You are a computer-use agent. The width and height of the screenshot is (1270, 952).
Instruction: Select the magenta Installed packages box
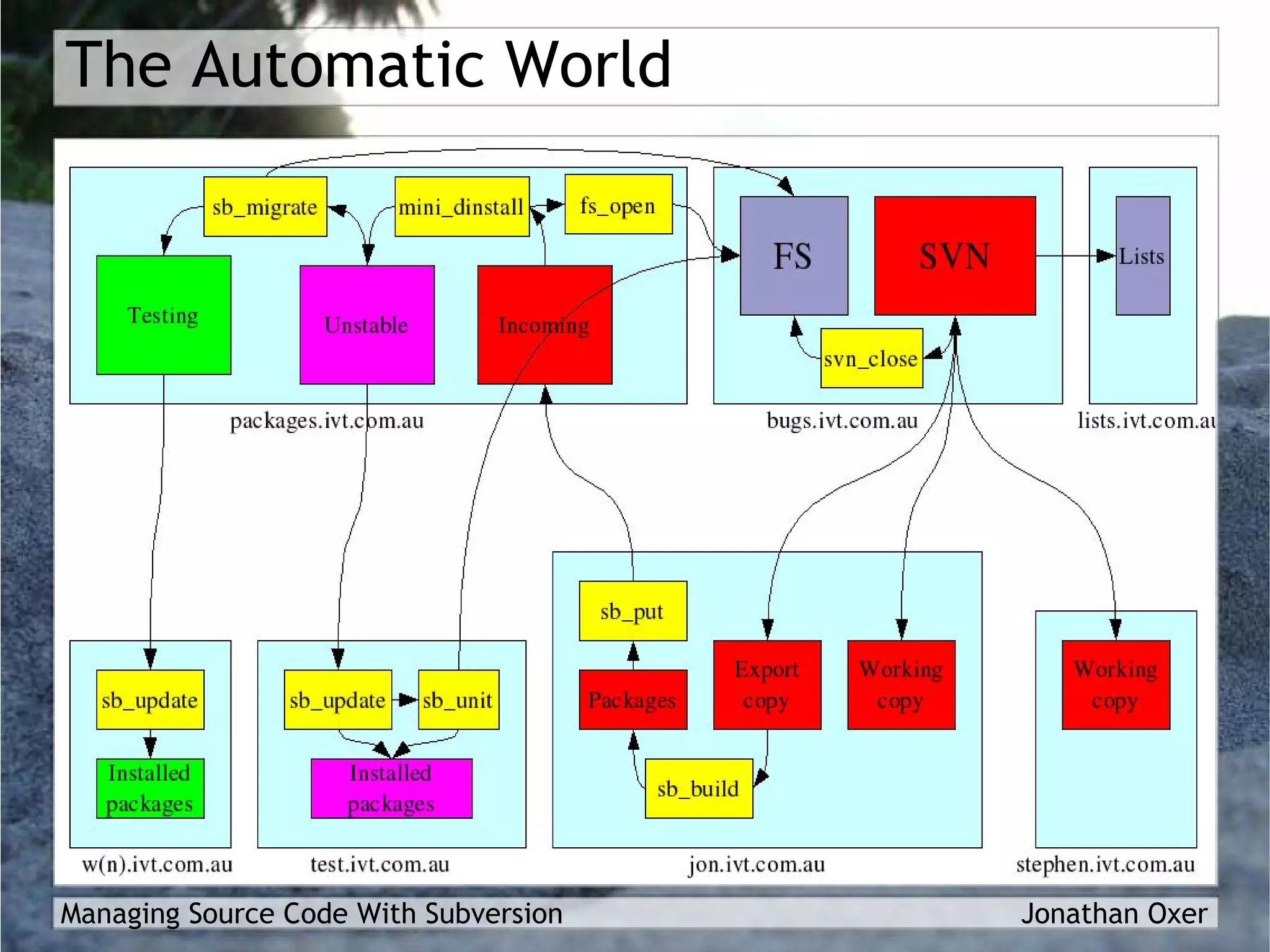(x=391, y=788)
